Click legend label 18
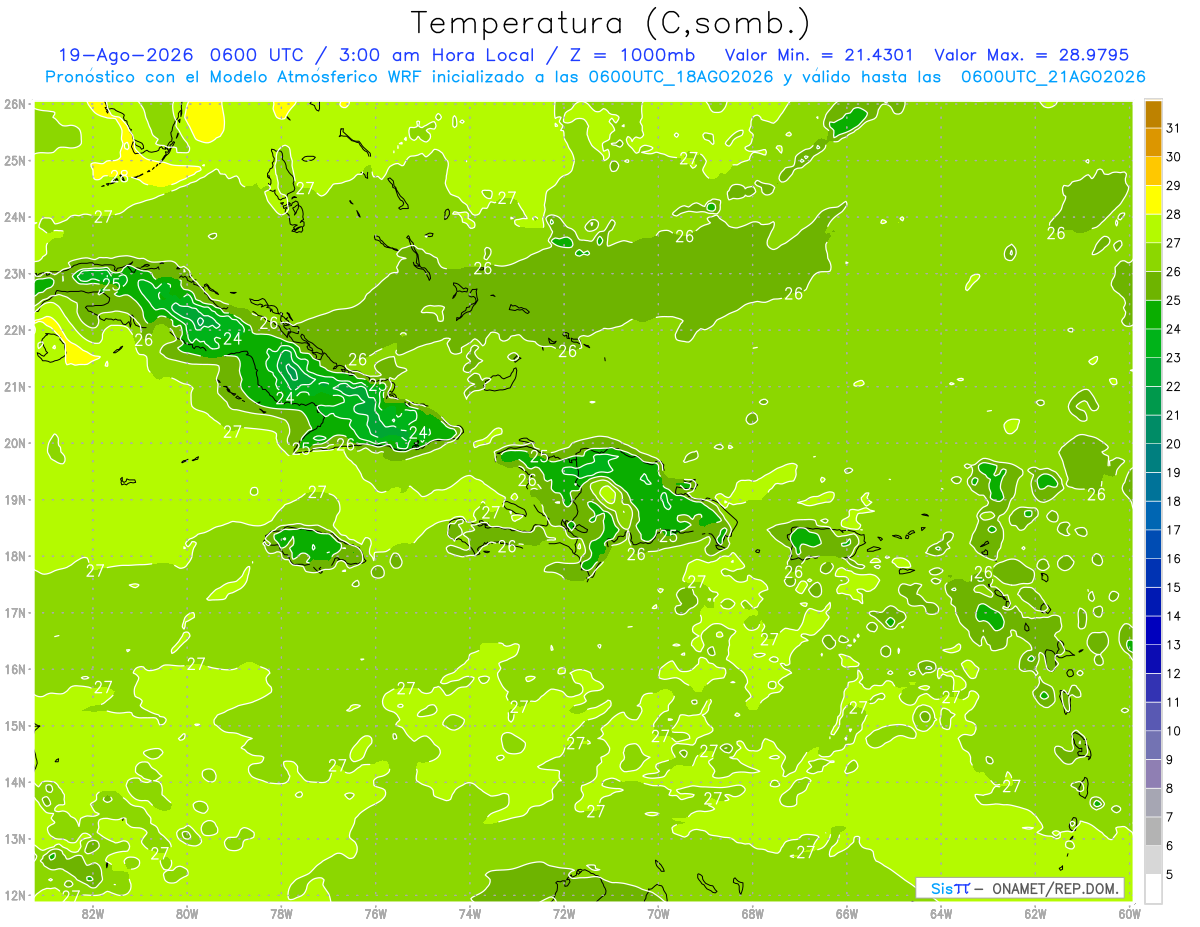 pos(1173,501)
